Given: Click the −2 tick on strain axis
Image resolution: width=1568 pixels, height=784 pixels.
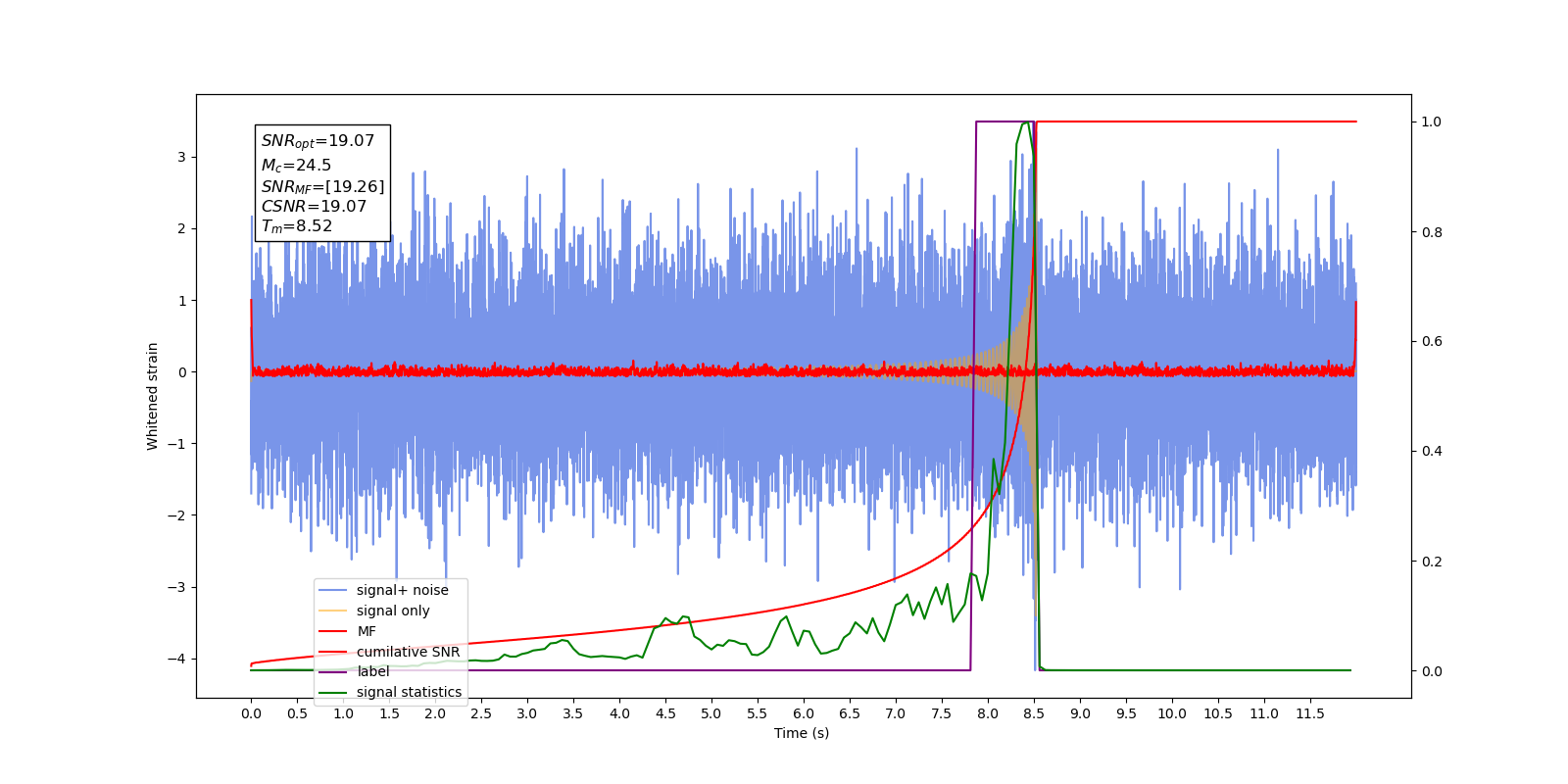Looking at the screenshot, I should 176,515.
